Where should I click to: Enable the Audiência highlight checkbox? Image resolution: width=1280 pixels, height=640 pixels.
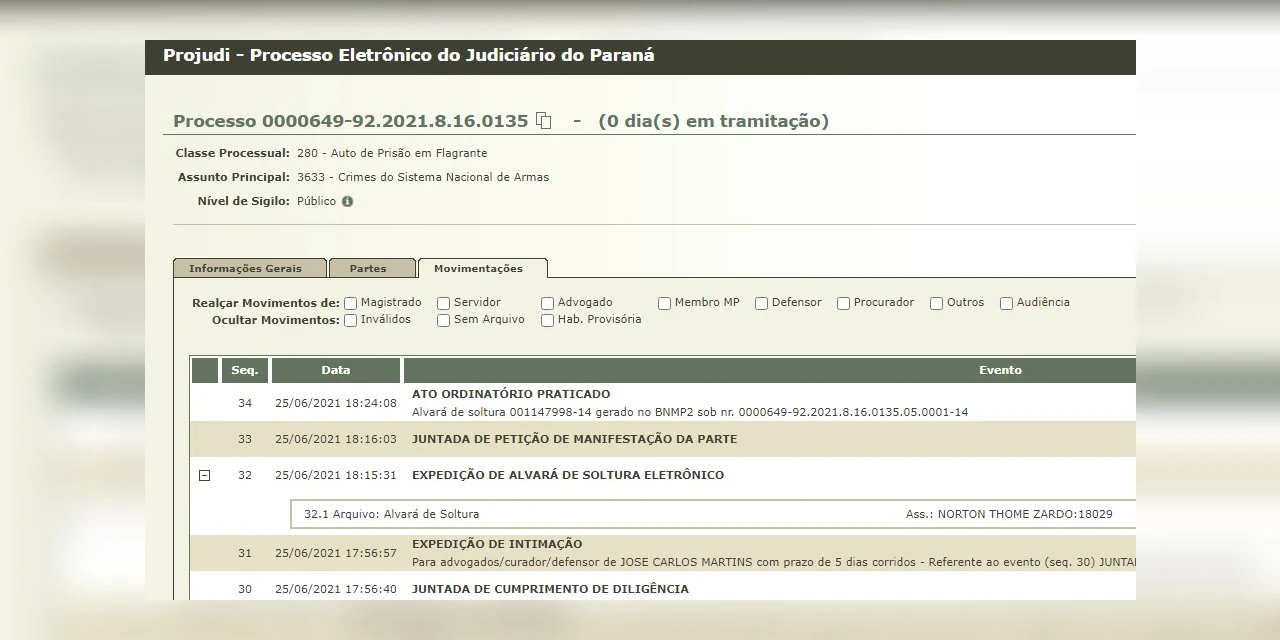1006,303
